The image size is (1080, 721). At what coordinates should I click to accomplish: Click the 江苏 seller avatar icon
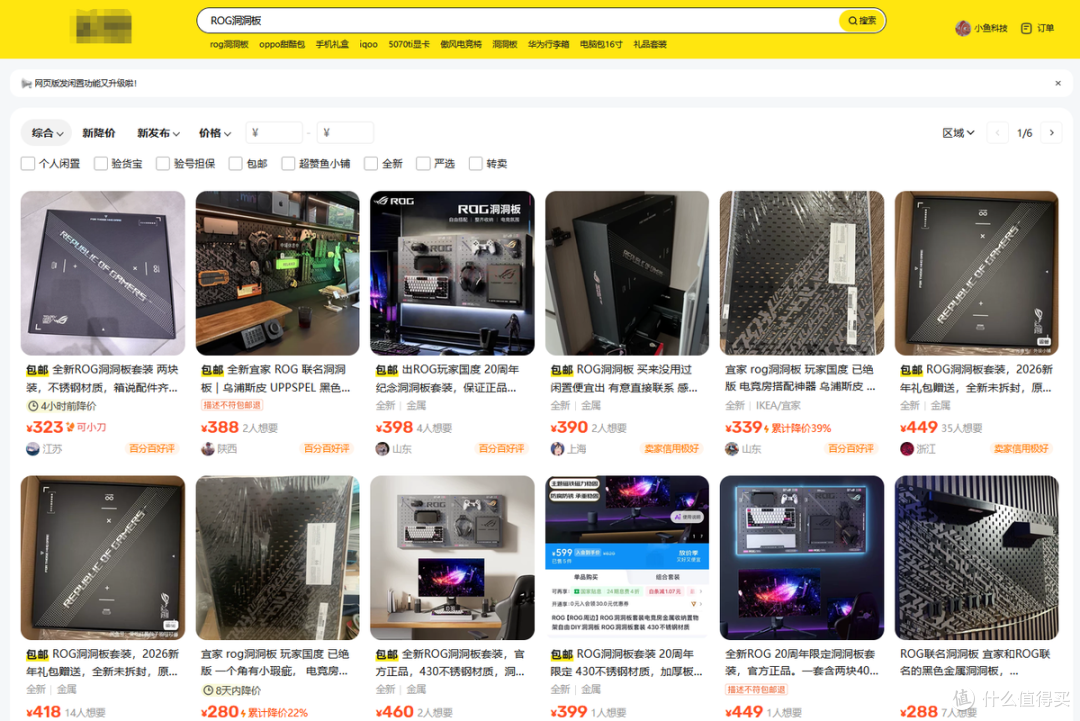click(32, 449)
